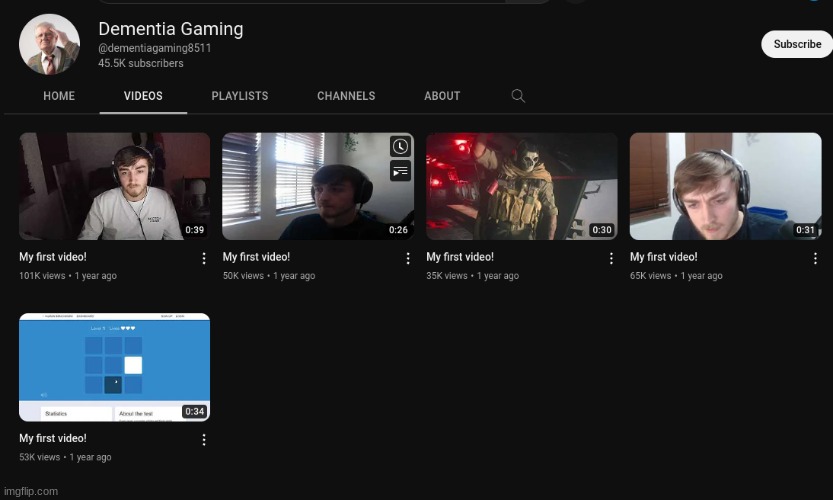Play the 0:34 blue memory test thumbnail
Image resolution: width=833 pixels, height=500 pixels.
tap(114, 367)
